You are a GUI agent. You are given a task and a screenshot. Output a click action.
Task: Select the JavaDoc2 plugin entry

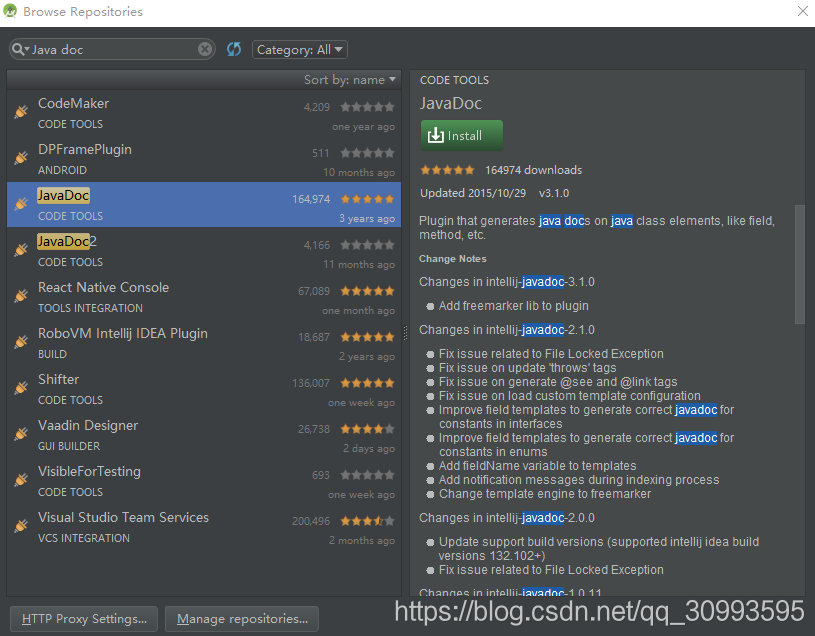click(x=204, y=250)
